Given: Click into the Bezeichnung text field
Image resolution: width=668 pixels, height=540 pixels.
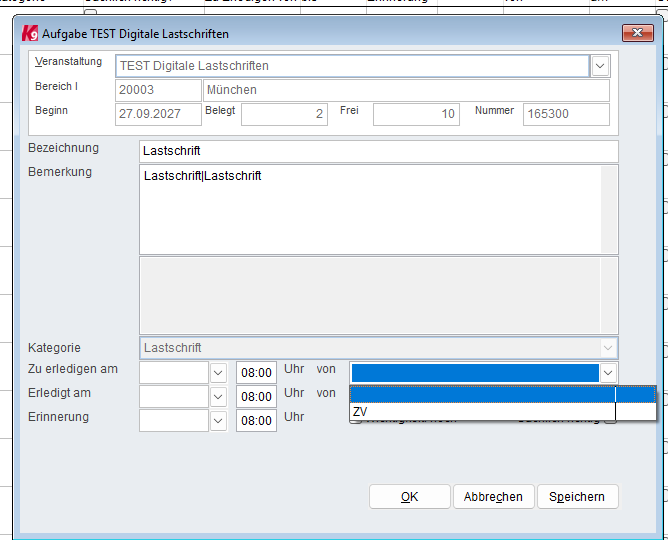Looking at the screenshot, I should click(x=378, y=151).
